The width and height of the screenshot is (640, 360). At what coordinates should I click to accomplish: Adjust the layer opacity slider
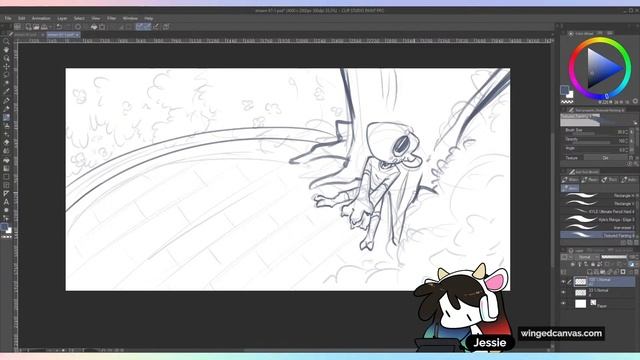(x=614, y=257)
